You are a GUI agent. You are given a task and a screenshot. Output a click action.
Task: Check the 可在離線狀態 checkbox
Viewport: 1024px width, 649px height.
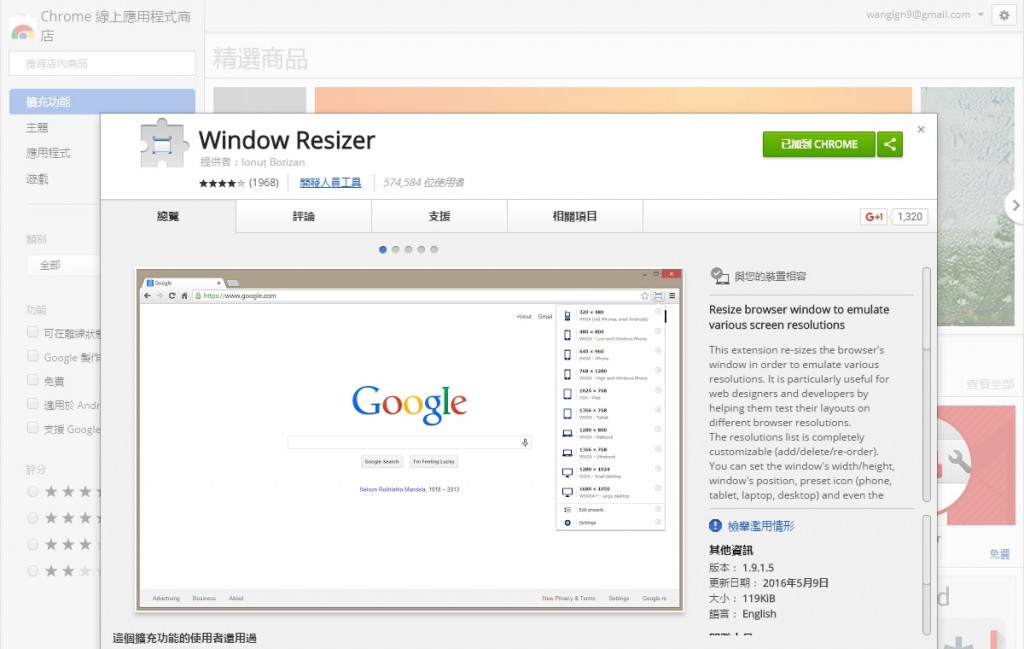(33, 332)
